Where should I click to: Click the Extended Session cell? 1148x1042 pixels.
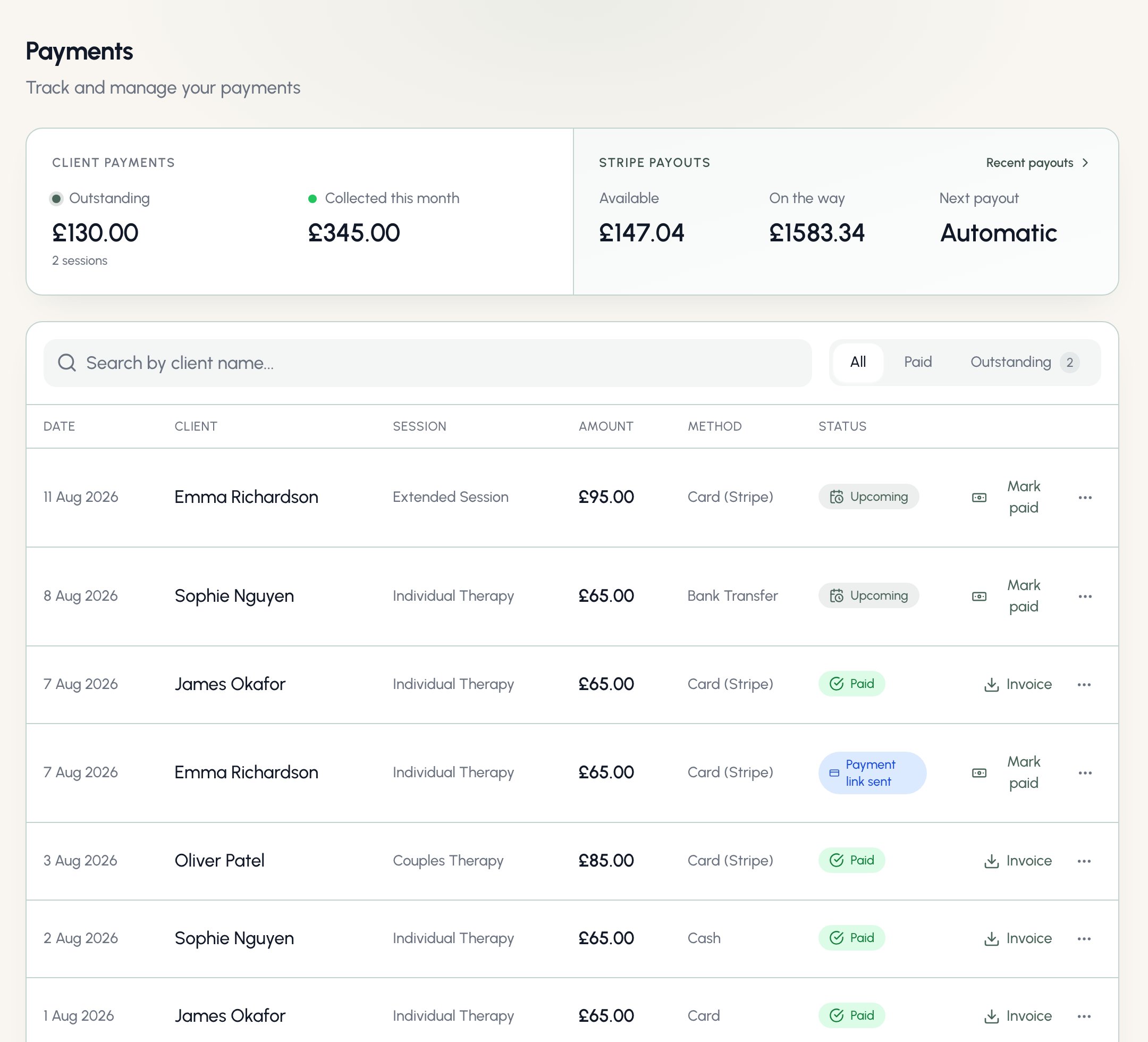click(x=450, y=497)
